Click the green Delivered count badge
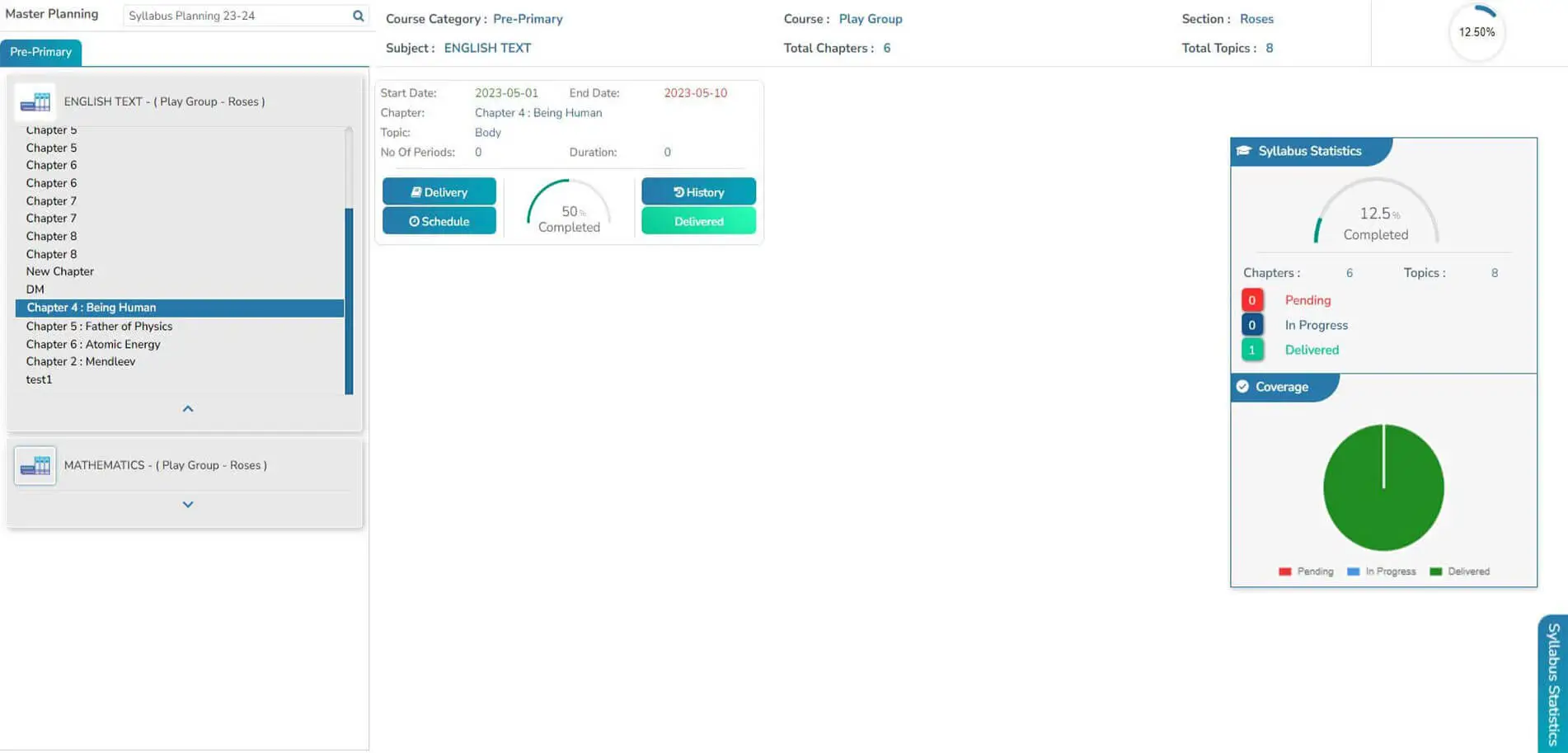The height and width of the screenshot is (753, 1568). click(x=1251, y=350)
